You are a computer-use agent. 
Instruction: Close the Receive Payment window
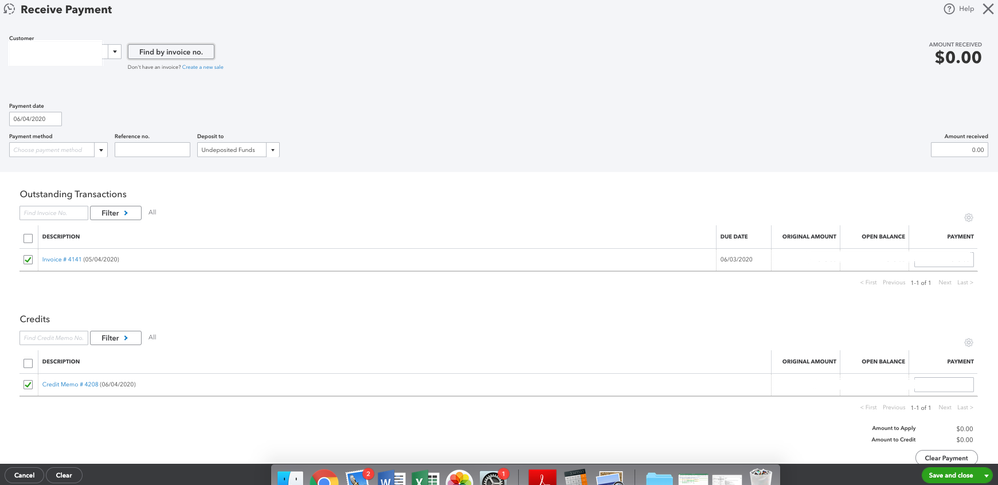tap(988, 9)
